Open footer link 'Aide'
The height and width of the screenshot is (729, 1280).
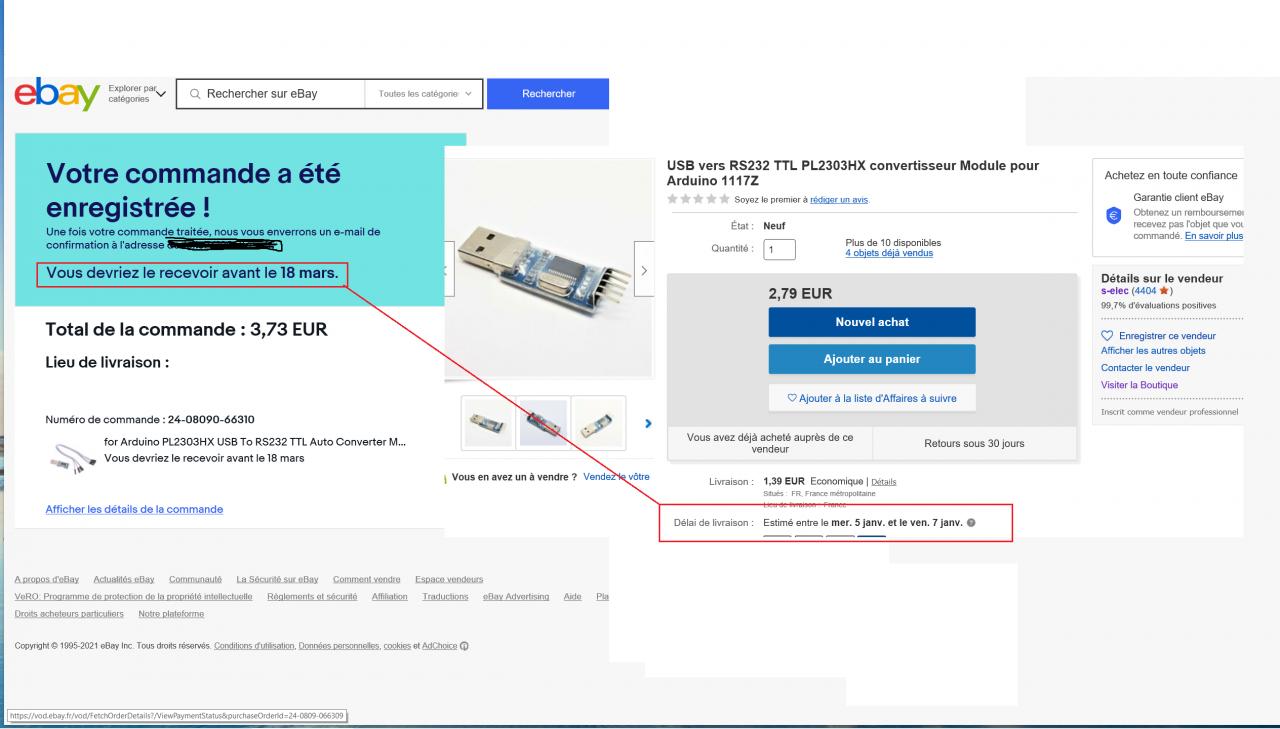point(572,597)
